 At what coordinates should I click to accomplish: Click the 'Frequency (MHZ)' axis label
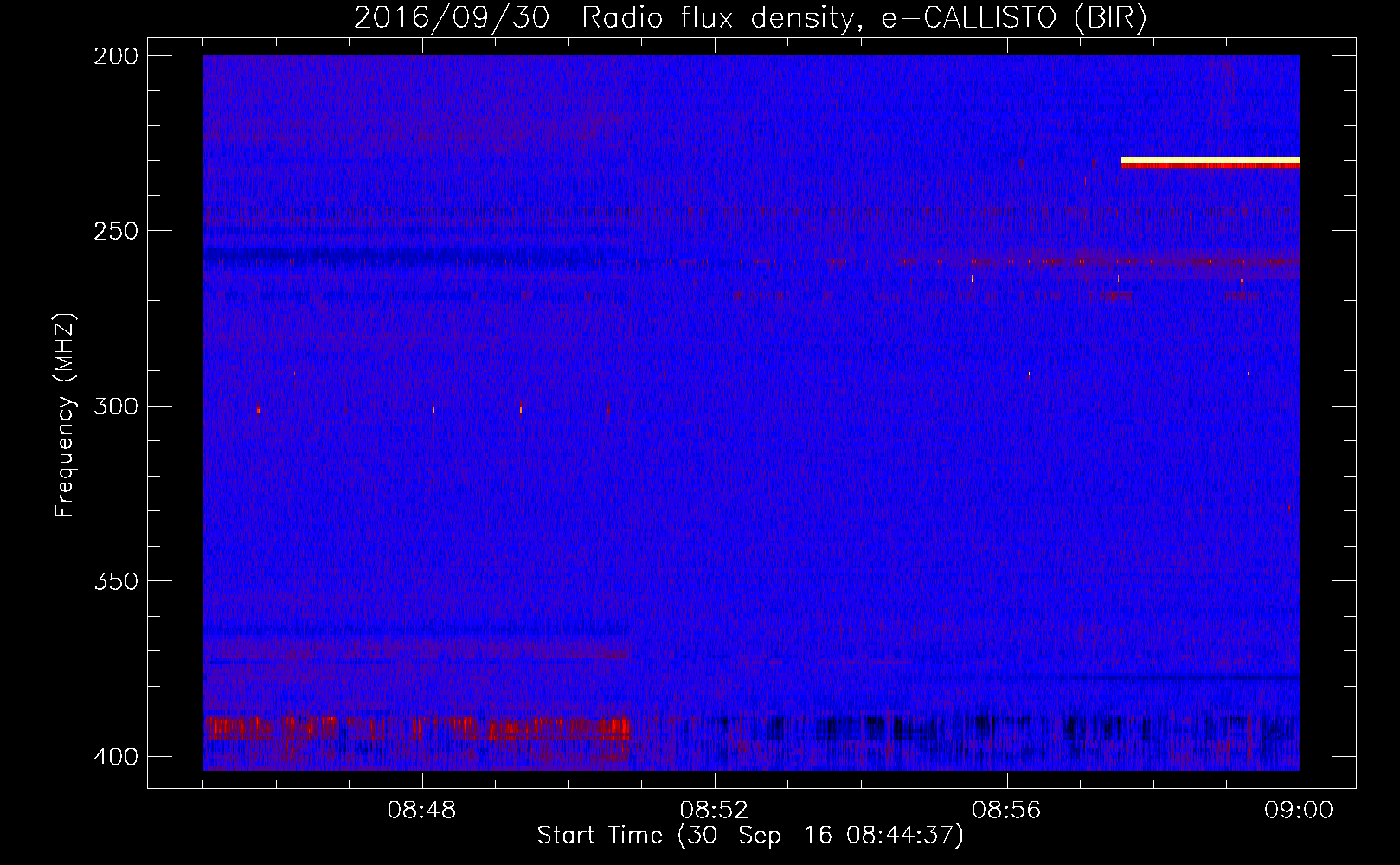tap(65, 414)
